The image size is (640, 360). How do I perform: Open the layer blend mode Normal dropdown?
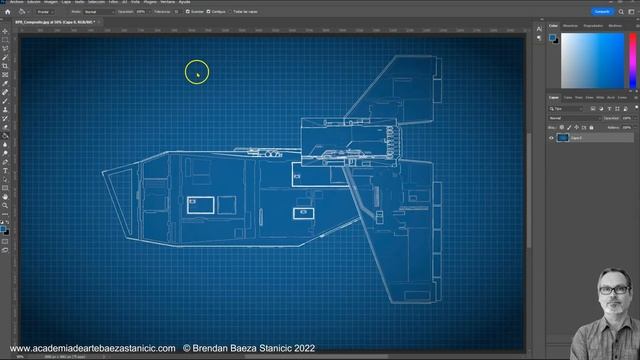[575, 118]
